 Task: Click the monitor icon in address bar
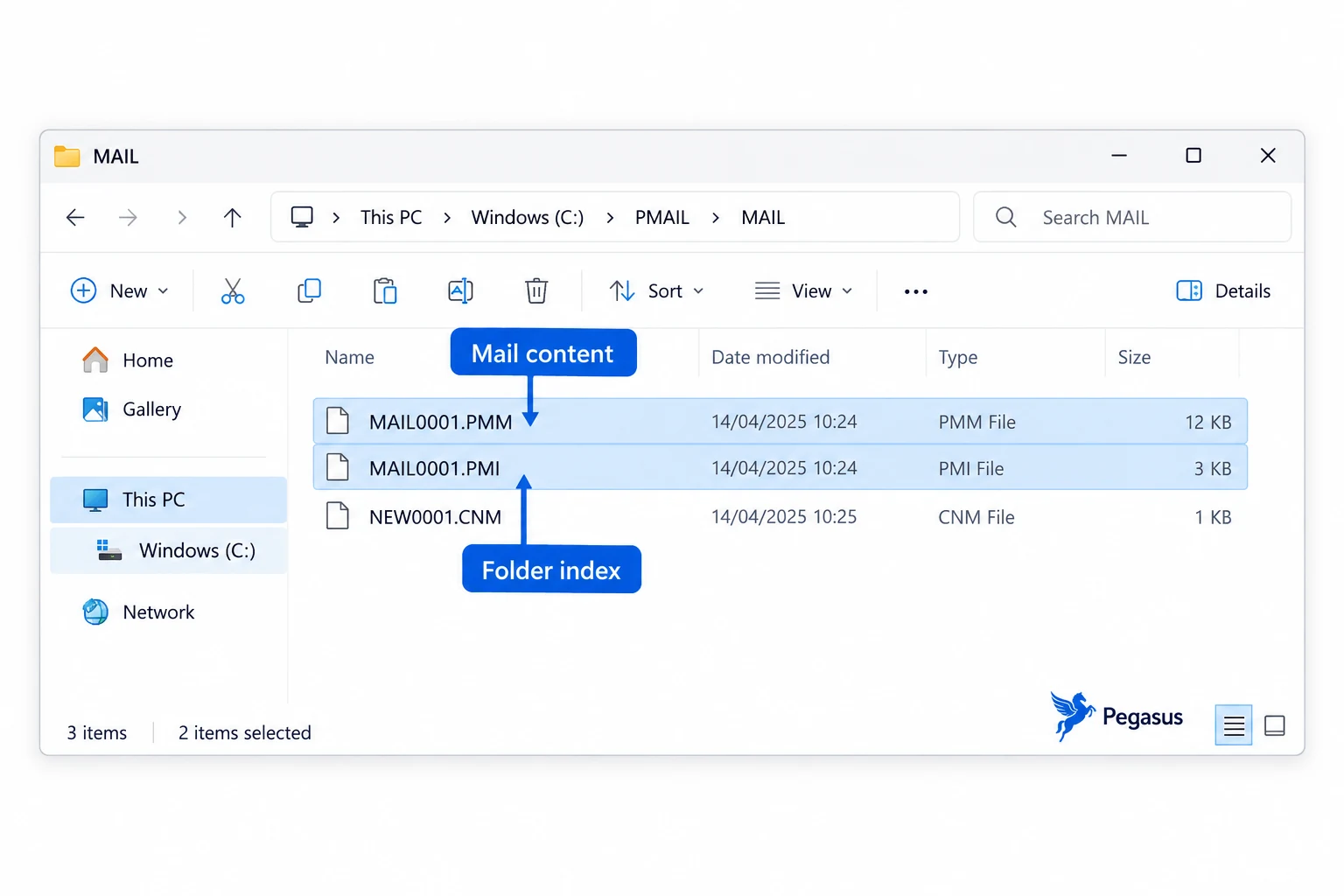pyautogui.click(x=302, y=217)
